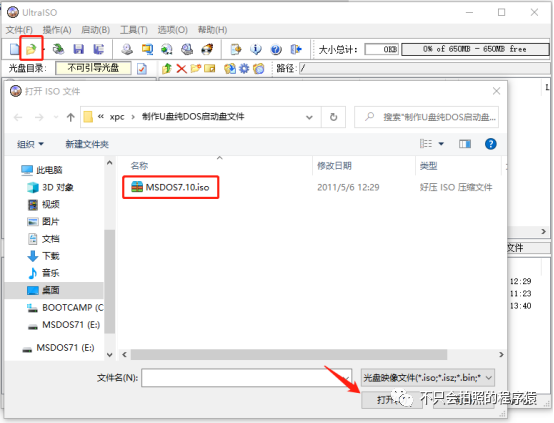This screenshot has height=423, width=554.
Task: Expand the address bar history dropdown
Action: tap(309, 117)
